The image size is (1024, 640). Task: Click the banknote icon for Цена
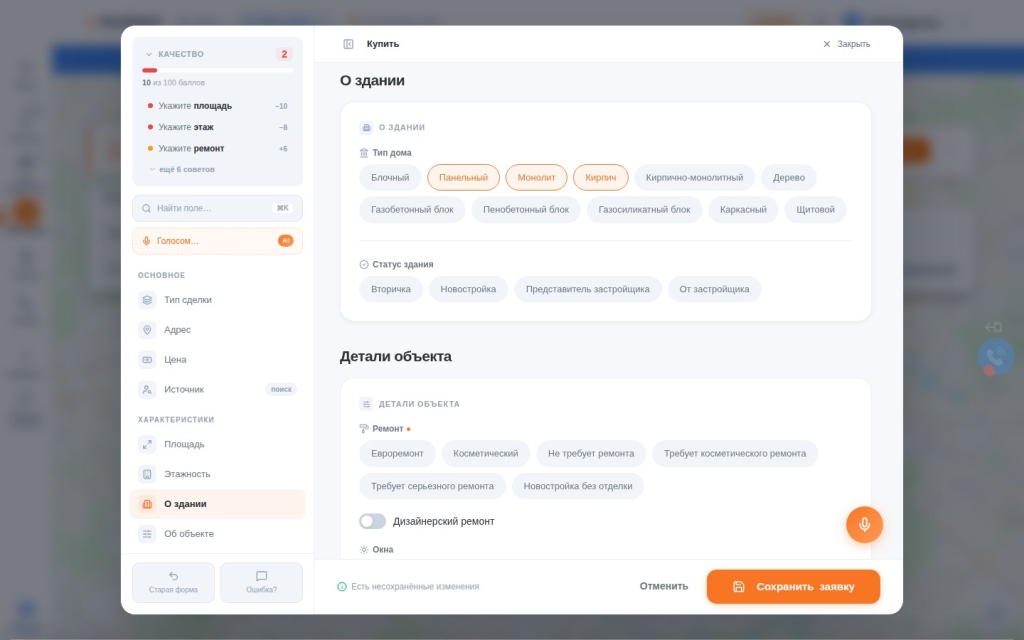147,360
